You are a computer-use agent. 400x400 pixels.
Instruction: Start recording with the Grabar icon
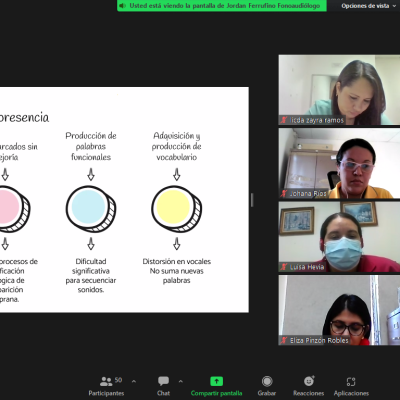pyautogui.click(x=267, y=381)
